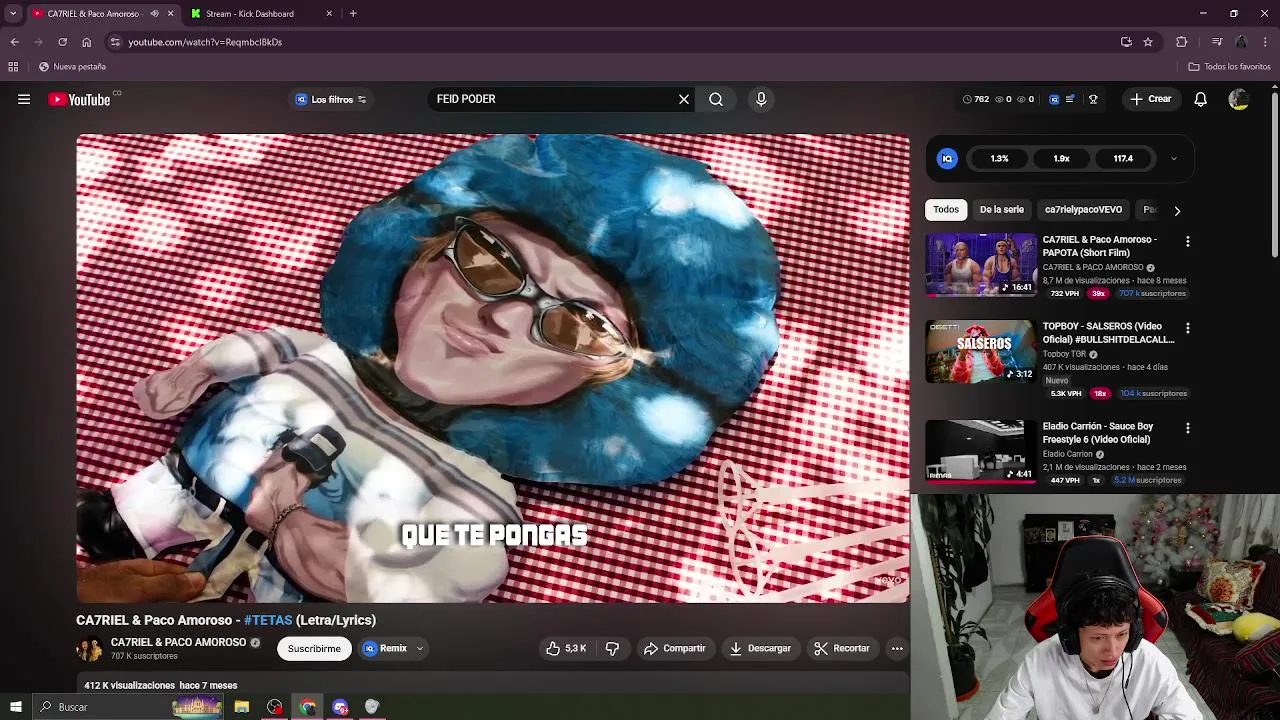Click the Crear create button
1280x720 pixels.
1150,99
